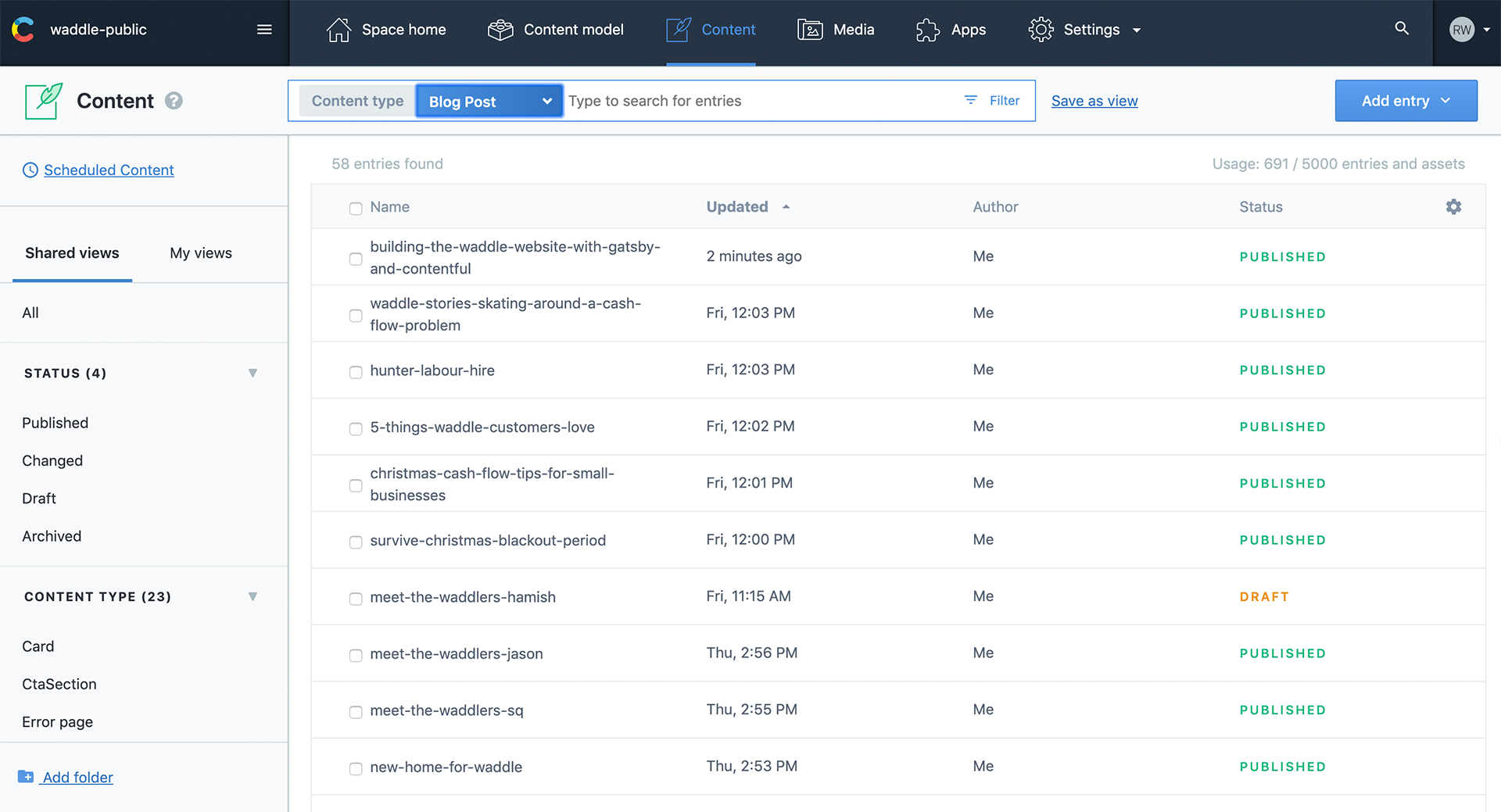1501x812 pixels.
Task: Click the Content help question mark icon
Action: (x=174, y=101)
